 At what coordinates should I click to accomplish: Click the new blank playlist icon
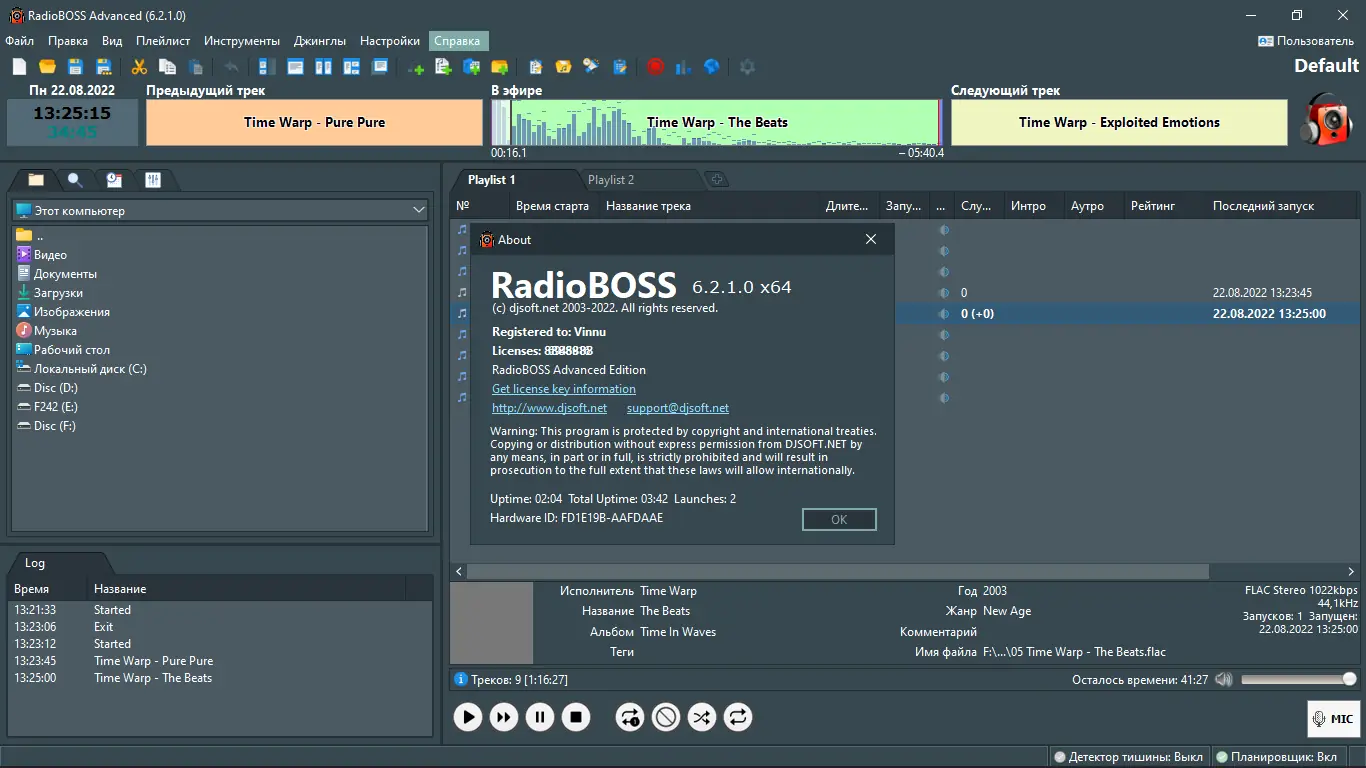(19, 67)
